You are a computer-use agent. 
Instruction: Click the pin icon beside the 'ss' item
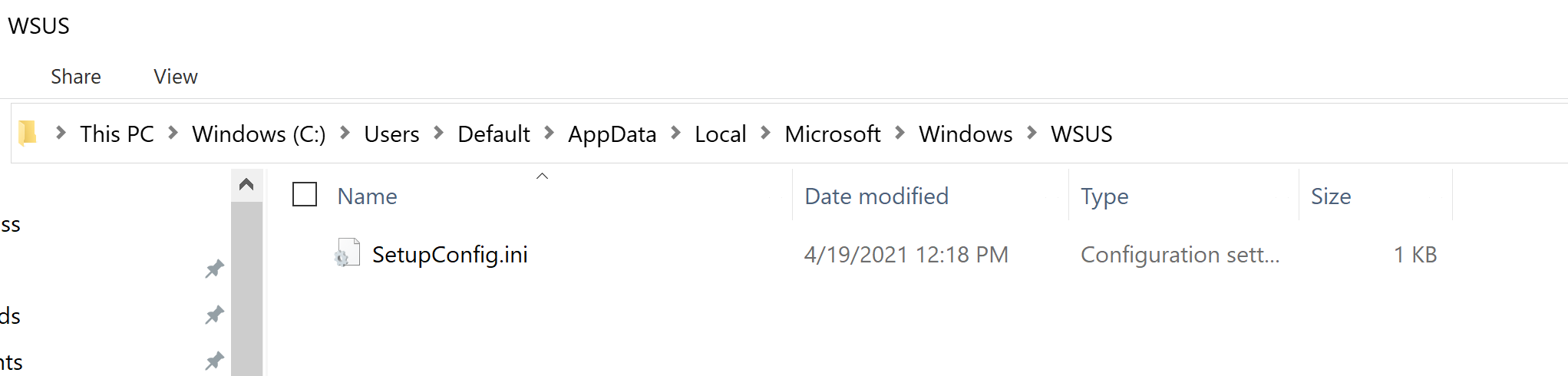click(214, 269)
